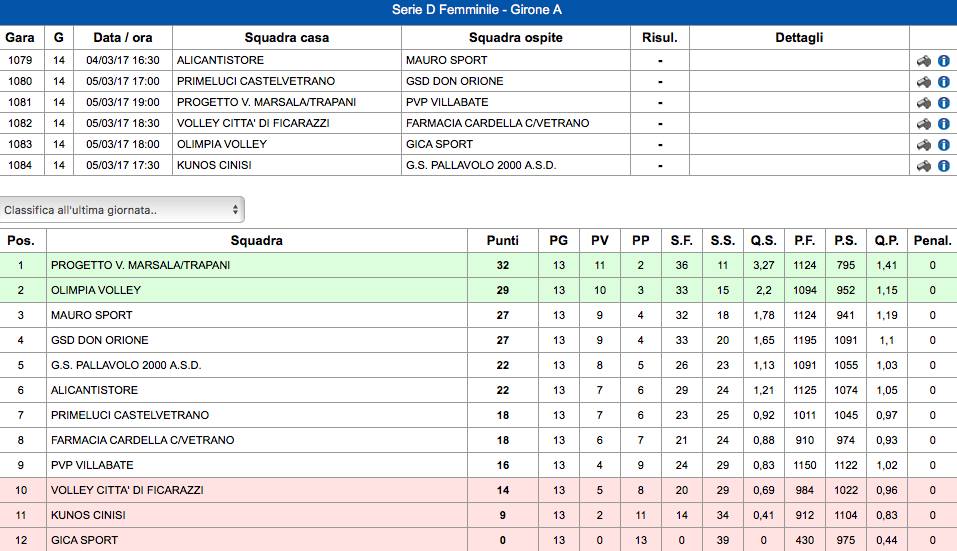
Task: Click whistle icon for match 1082
Action: [924, 123]
